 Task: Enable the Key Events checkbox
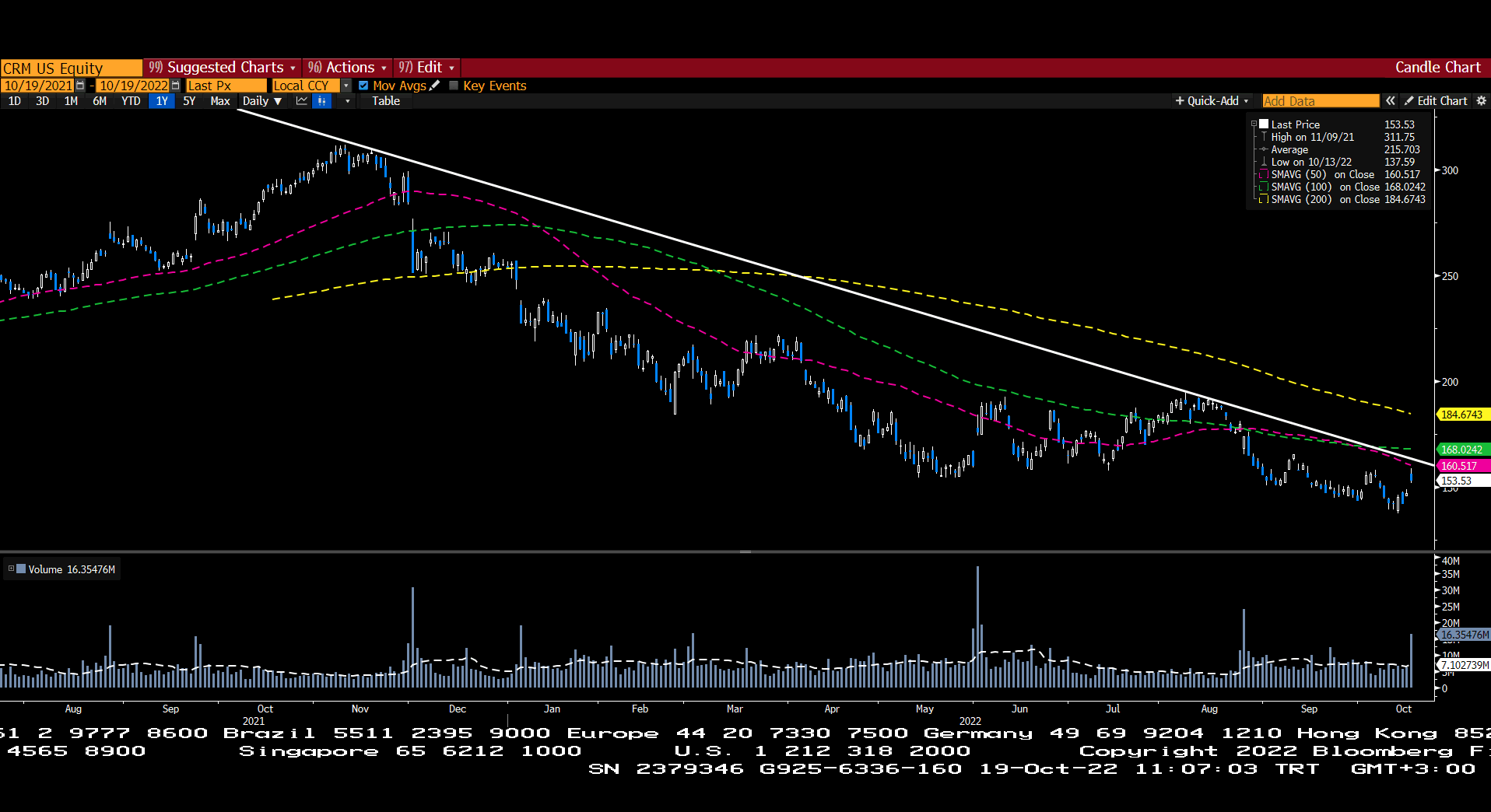point(454,86)
